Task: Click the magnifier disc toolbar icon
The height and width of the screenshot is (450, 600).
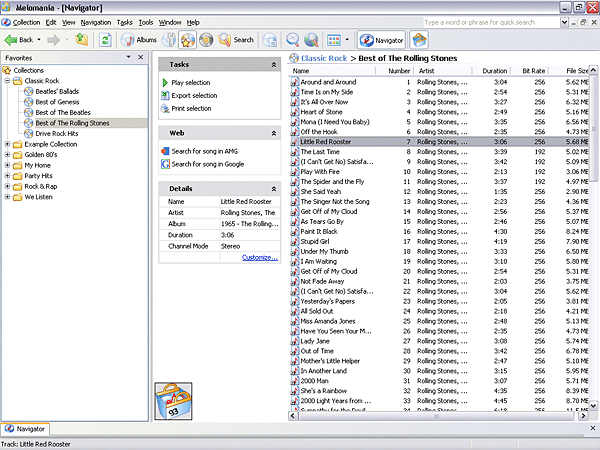Action: 293,40
